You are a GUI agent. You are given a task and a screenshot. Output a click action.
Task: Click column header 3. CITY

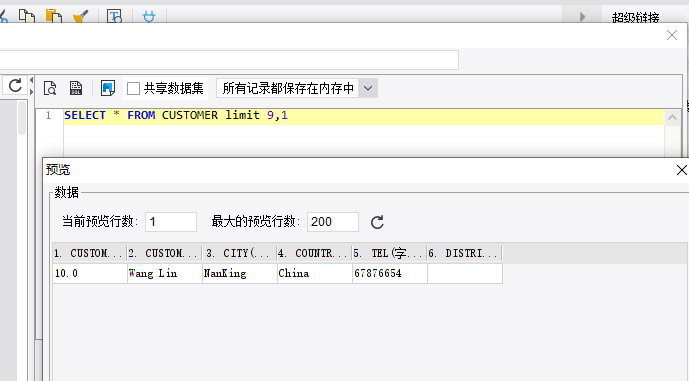tap(239, 253)
